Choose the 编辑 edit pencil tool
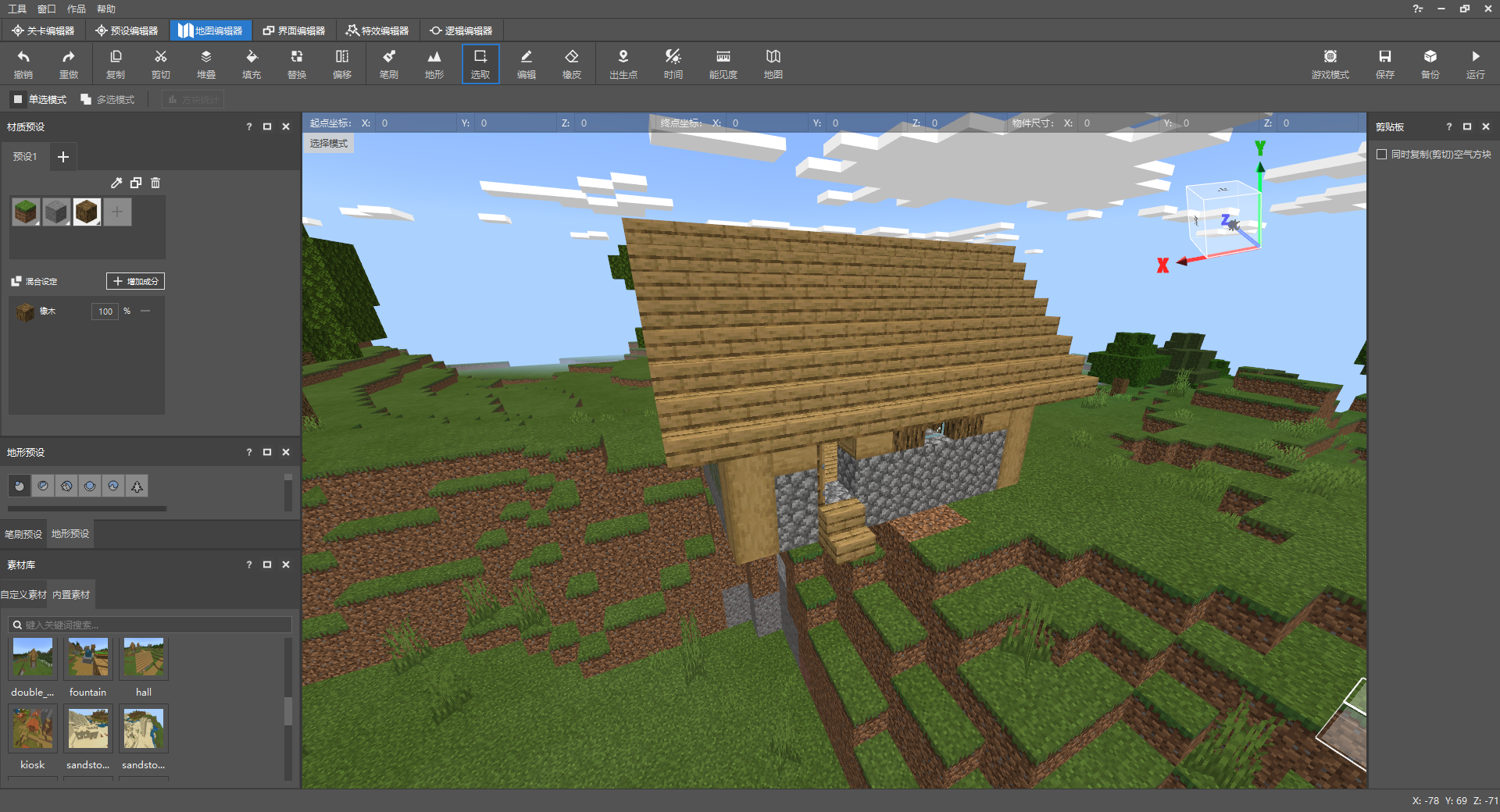 [x=527, y=64]
